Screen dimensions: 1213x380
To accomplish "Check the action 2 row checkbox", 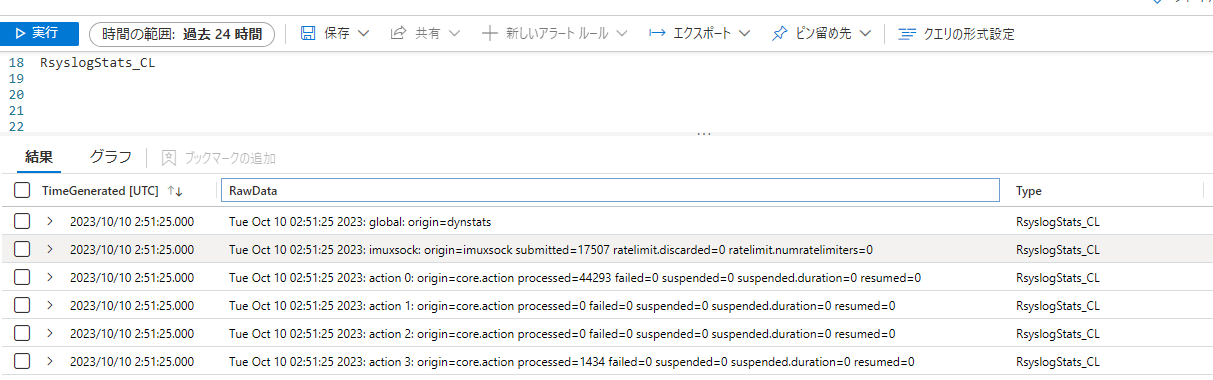I will coord(22,333).
